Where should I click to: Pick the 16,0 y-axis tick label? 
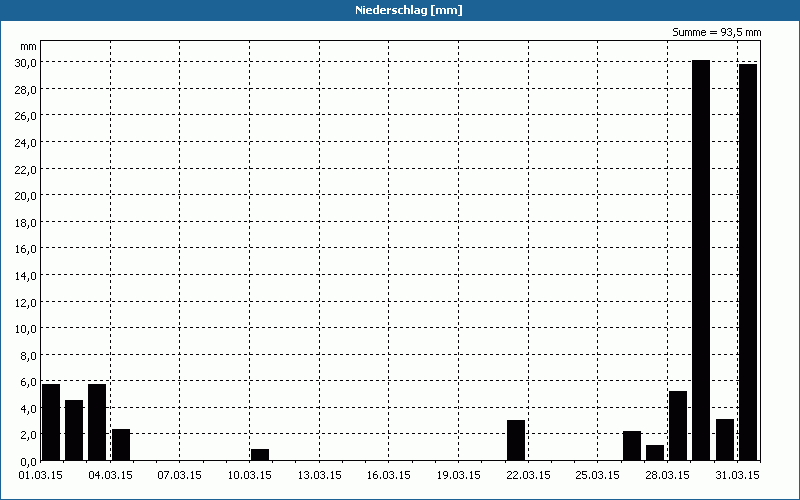pyautogui.click(x=25, y=249)
